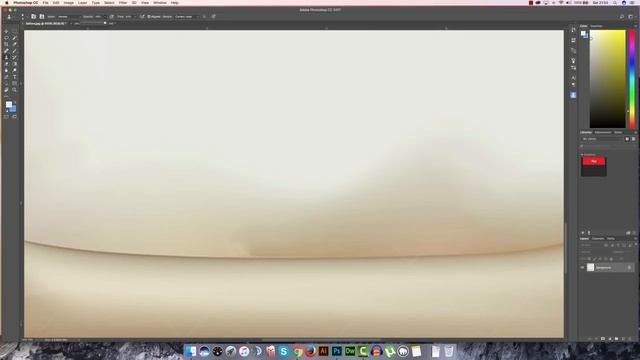Screen dimensions: 640x360
Task: Select the Rectangle shape tool
Action: (x=14, y=83)
